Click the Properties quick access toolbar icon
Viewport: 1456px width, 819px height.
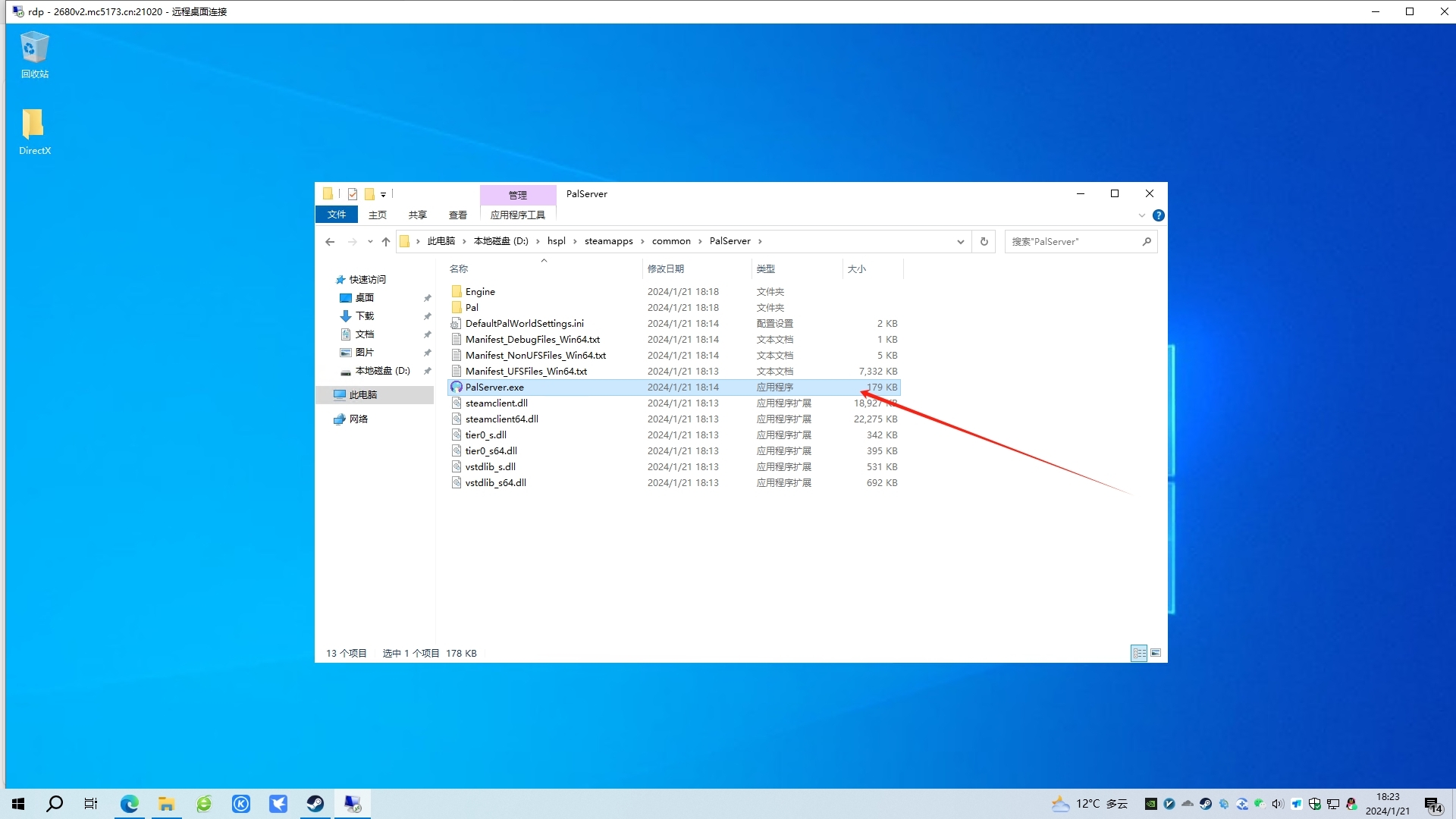pyautogui.click(x=353, y=194)
